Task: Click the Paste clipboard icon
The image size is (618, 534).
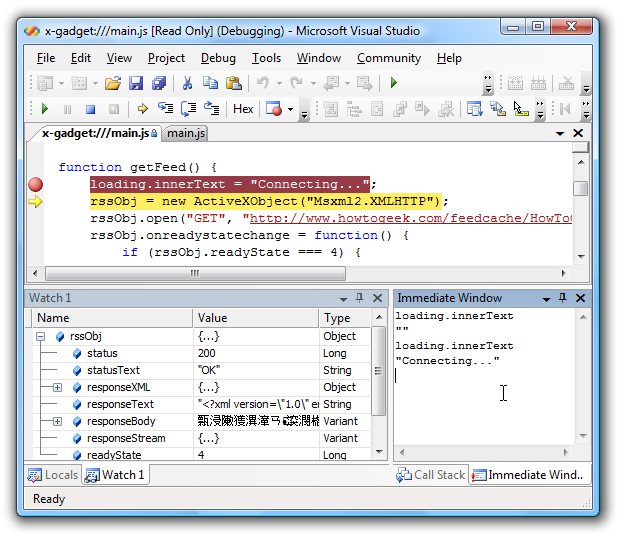Action: (234, 83)
